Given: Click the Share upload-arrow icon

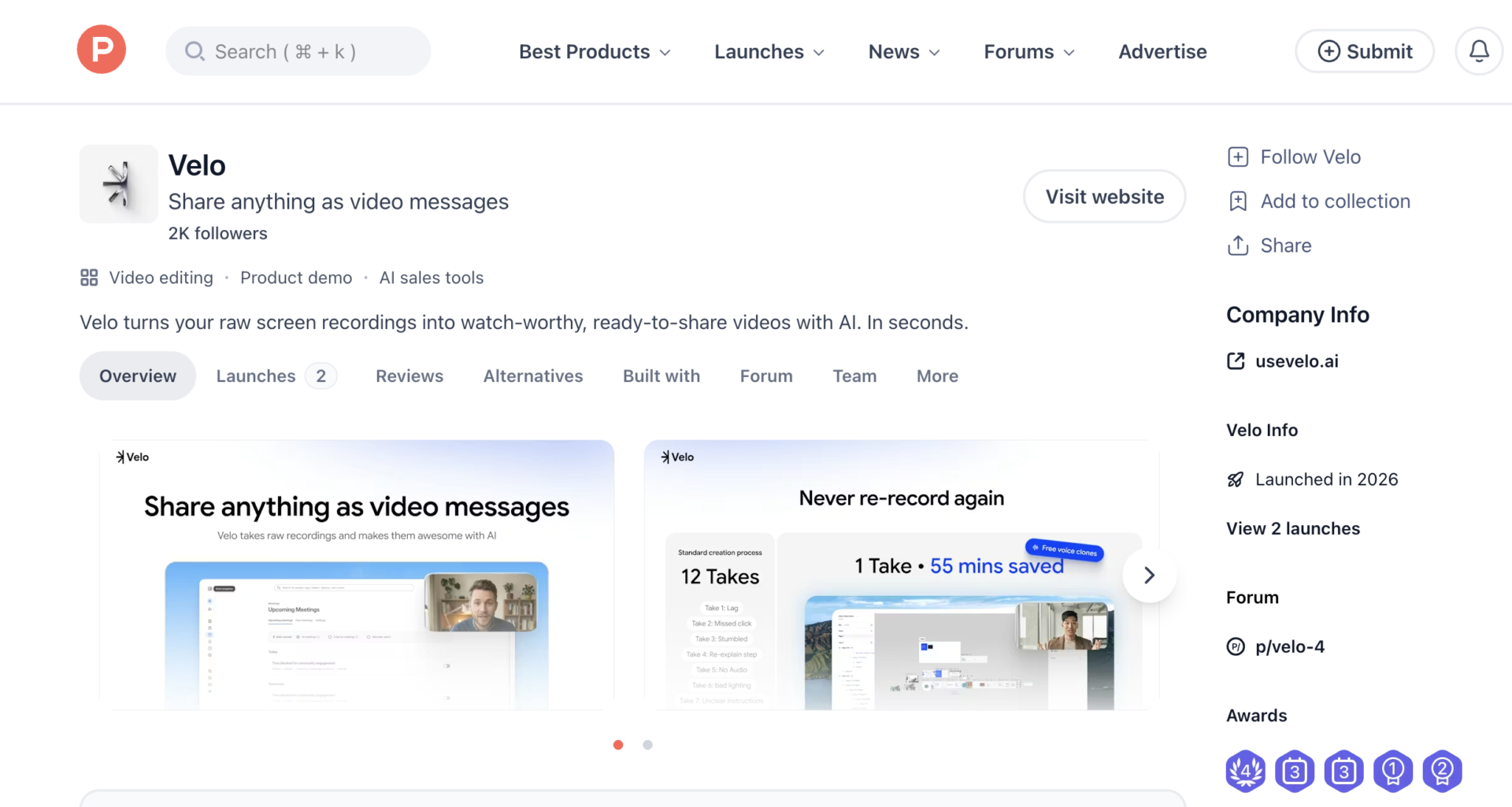Looking at the screenshot, I should tap(1238, 245).
